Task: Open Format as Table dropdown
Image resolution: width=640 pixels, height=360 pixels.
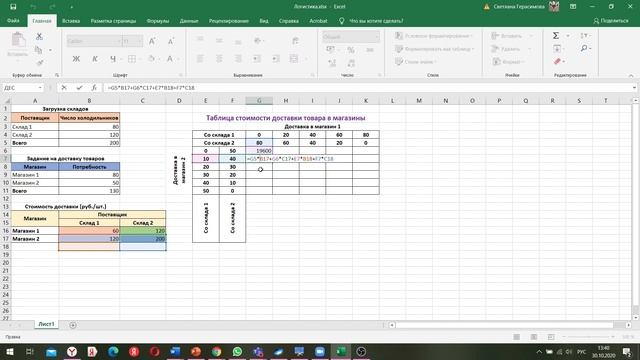Action: (435, 49)
